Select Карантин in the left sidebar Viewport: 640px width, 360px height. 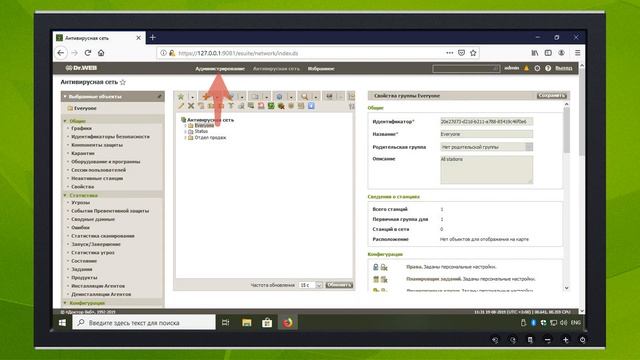pyautogui.click(x=83, y=153)
